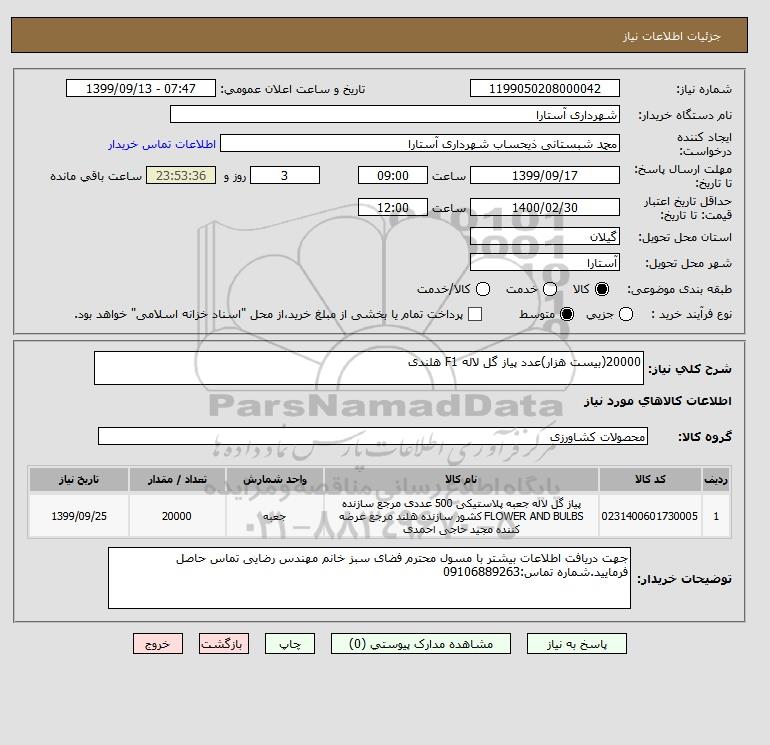Click the need date cell 1399/09/25
The width and height of the screenshot is (770, 745).
[79, 516]
